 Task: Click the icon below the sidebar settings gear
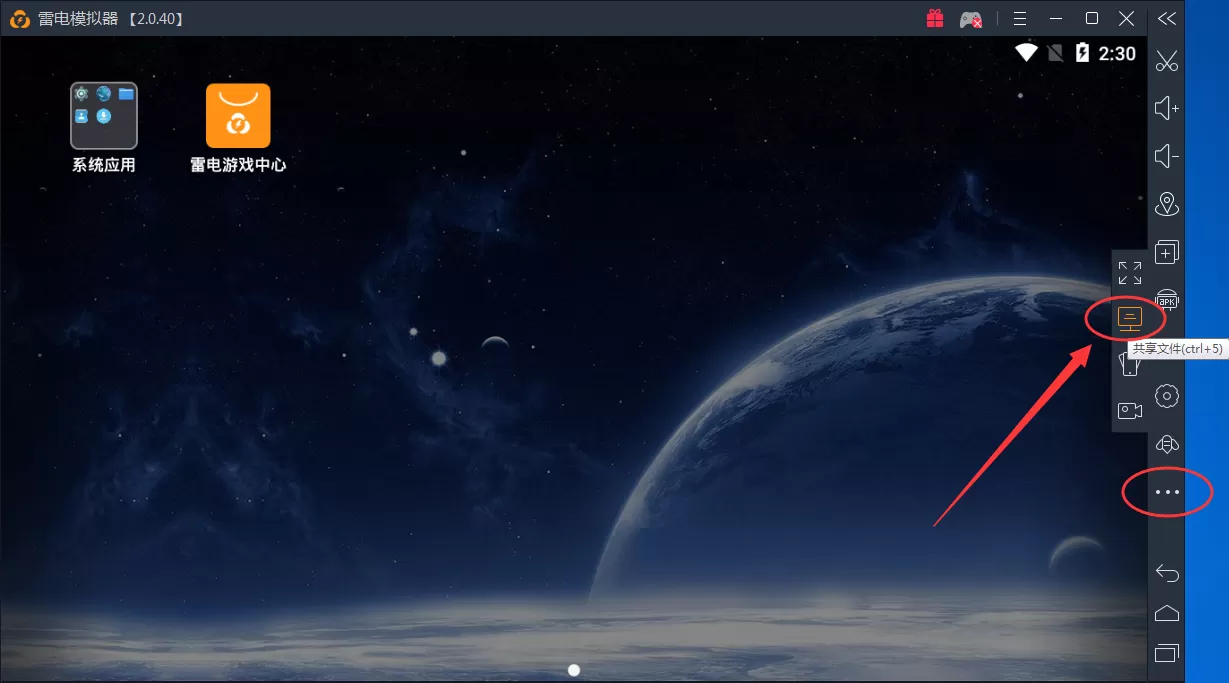[1167, 444]
